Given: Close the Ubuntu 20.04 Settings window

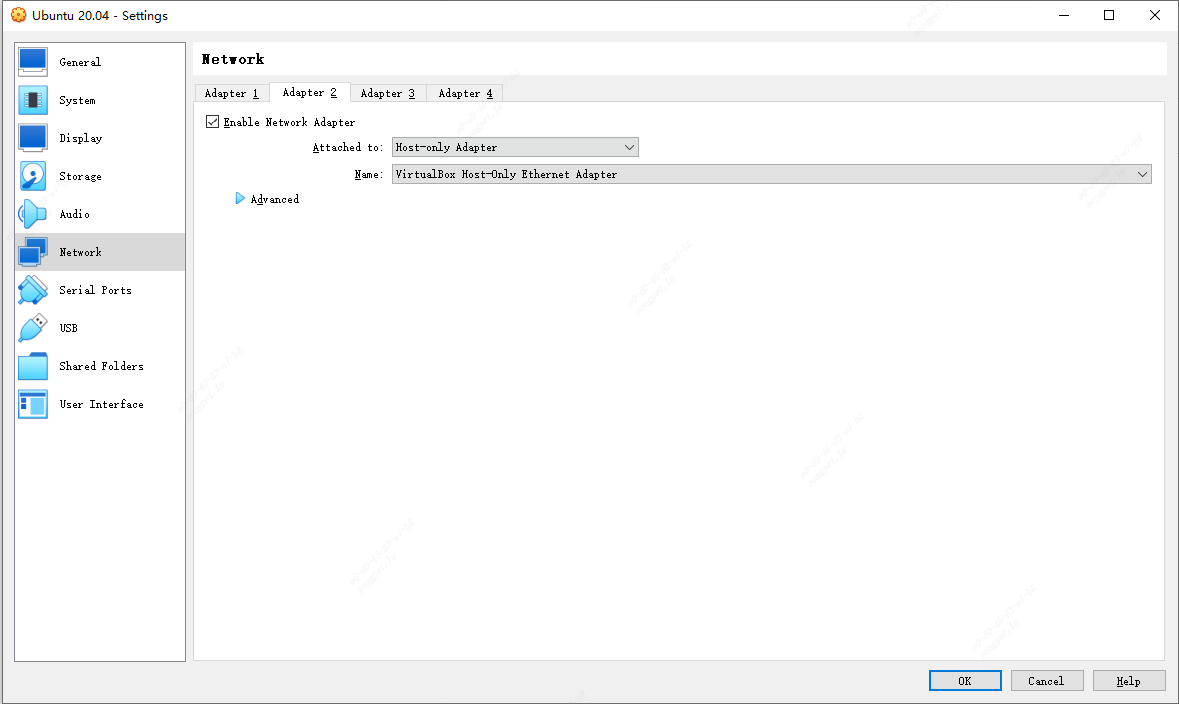Looking at the screenshot, I should (x=1155, y=15).
